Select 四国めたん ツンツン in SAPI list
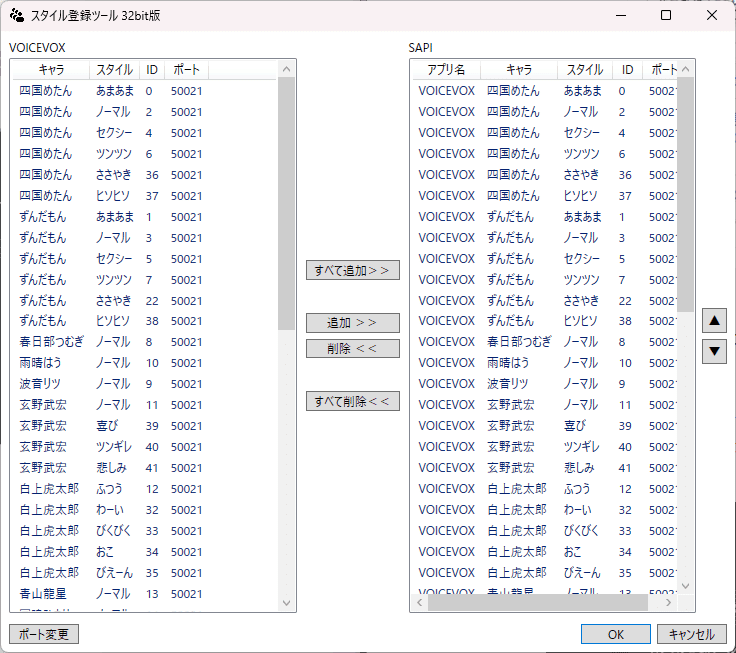 pyautogui.click(x=545, y=154)
